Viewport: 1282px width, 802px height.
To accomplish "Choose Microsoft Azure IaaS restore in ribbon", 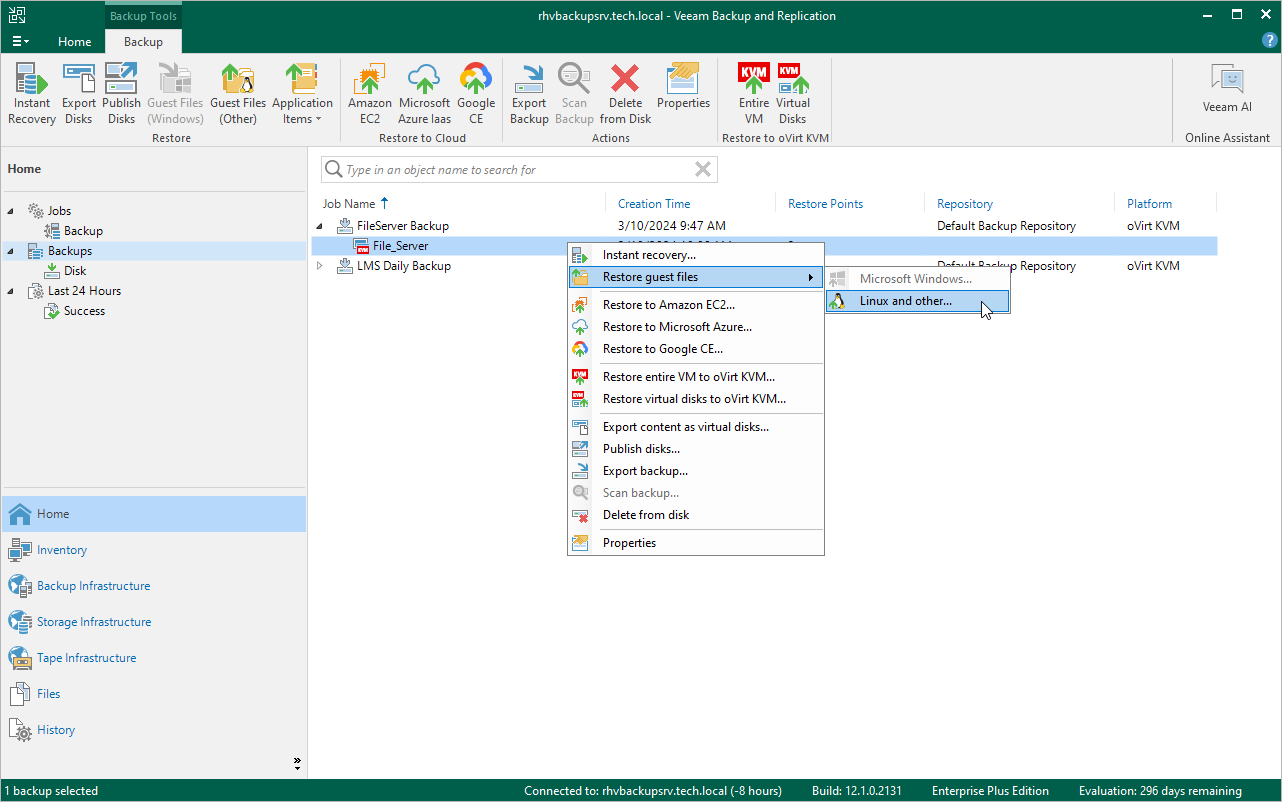I will tap(424, 93).
